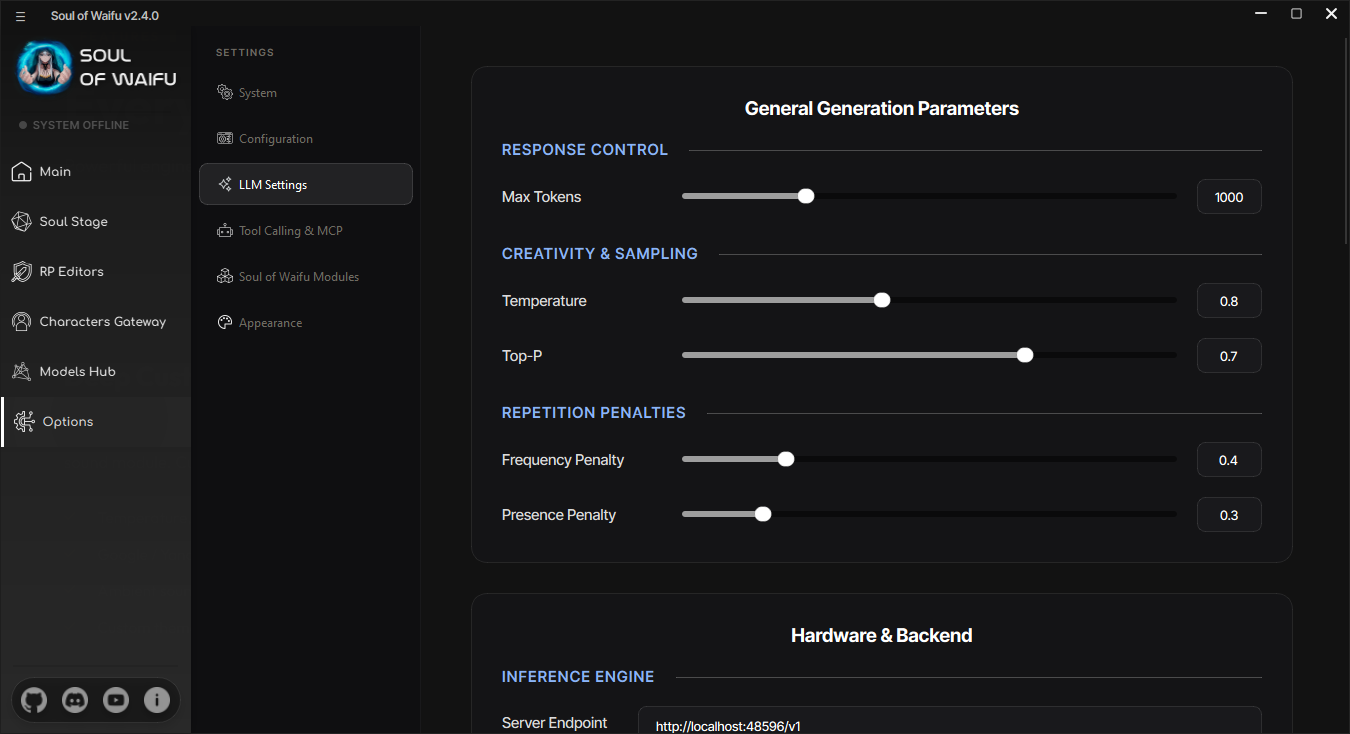Open Models Hub
Viewport: 1350px width, 734px height.
95,372
